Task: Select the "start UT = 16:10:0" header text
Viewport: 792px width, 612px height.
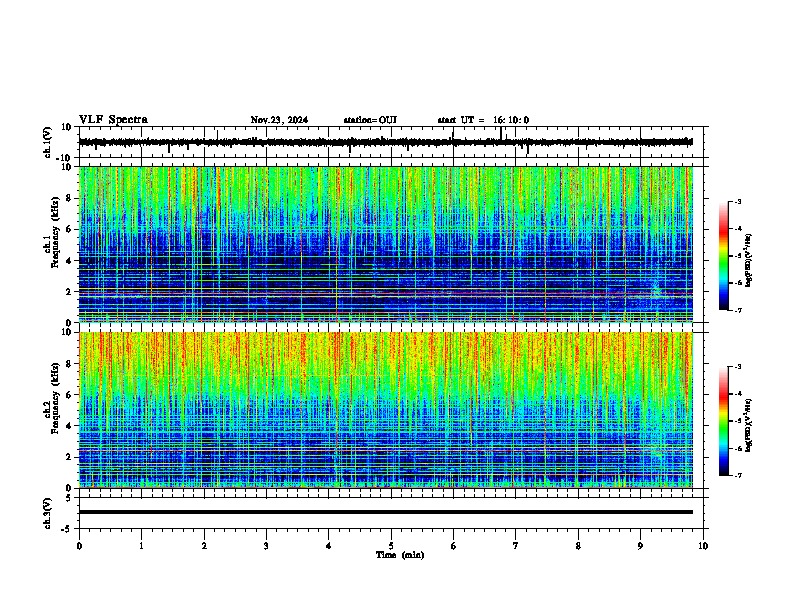Action: coord(483,120)
